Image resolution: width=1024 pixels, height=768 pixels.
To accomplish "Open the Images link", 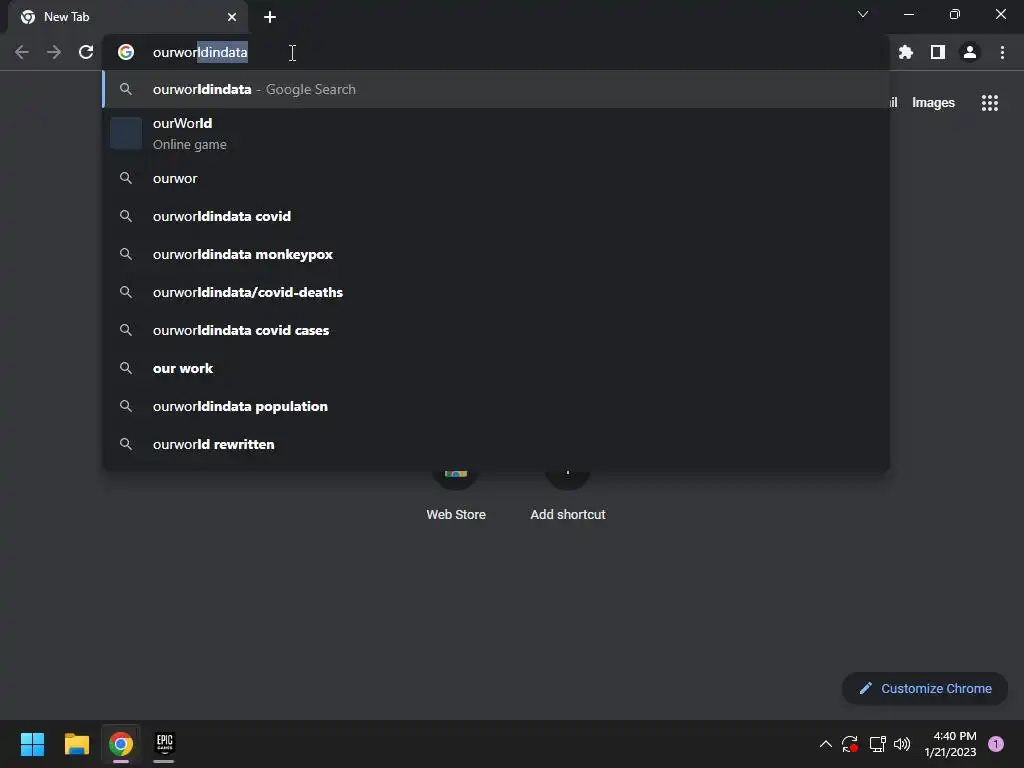I will 933,103.
